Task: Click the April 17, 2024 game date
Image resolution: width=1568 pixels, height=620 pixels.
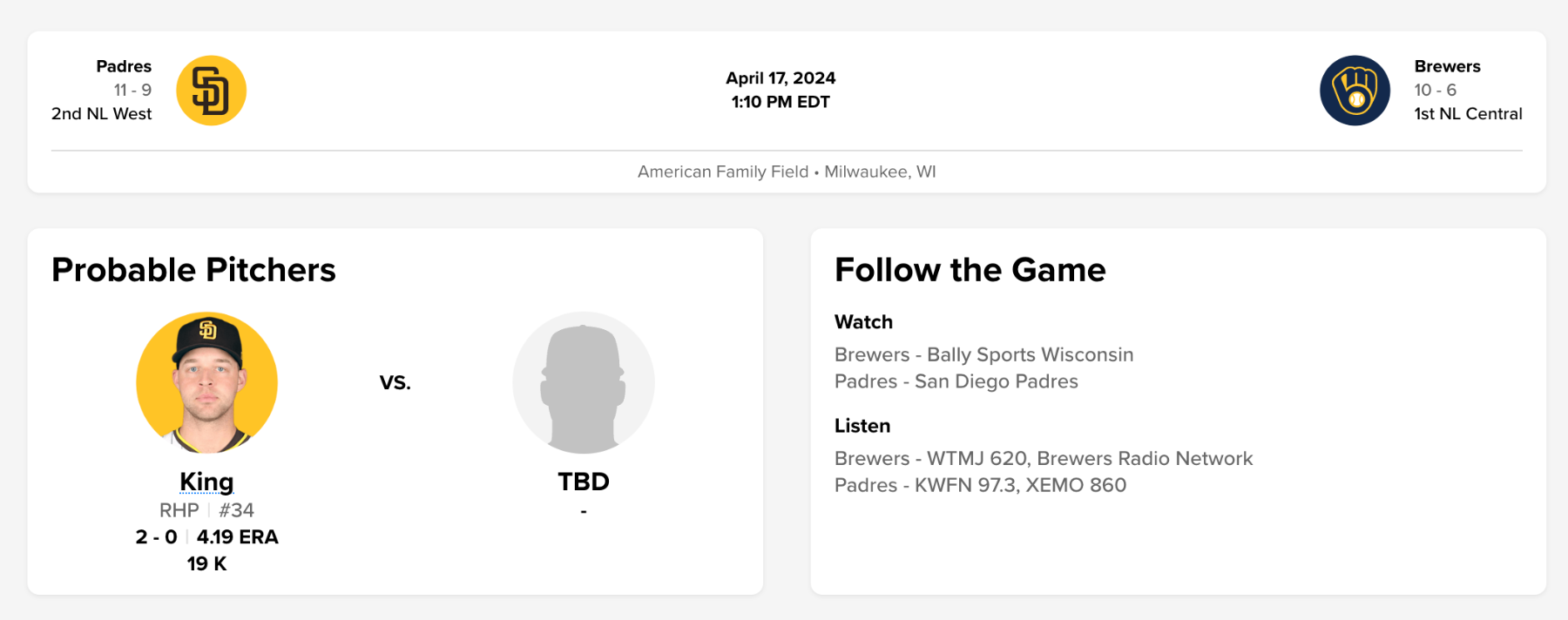Action: [781, 77]
